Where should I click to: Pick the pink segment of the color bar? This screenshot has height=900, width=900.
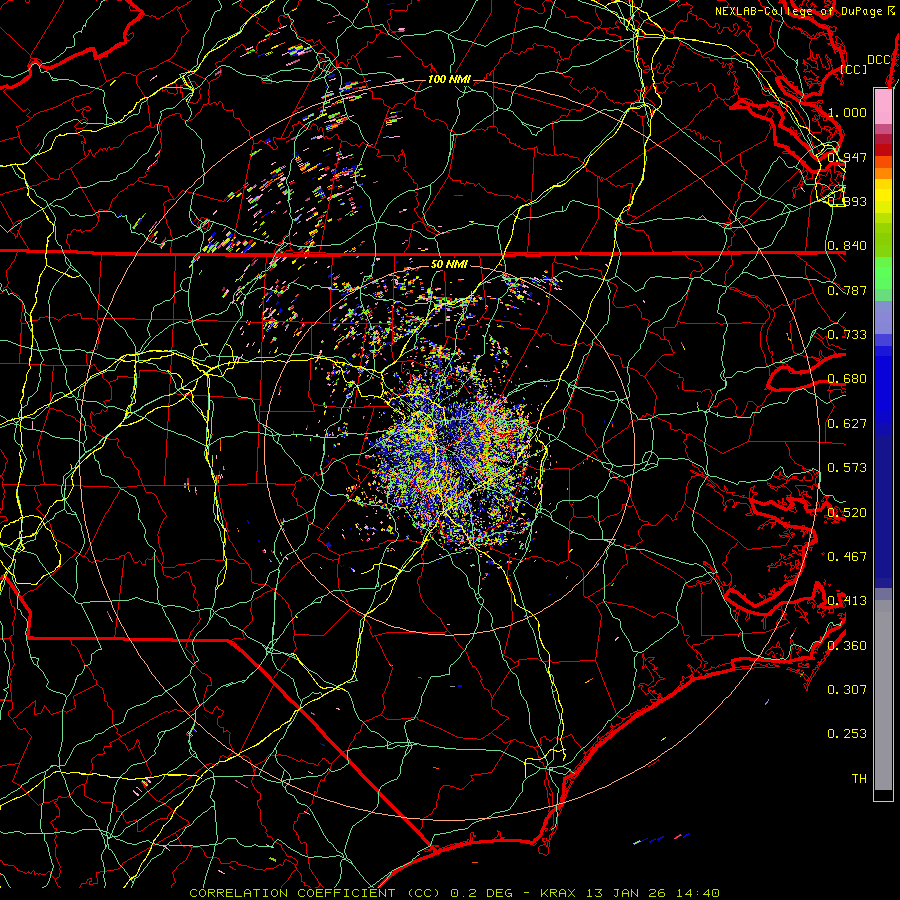883,107
